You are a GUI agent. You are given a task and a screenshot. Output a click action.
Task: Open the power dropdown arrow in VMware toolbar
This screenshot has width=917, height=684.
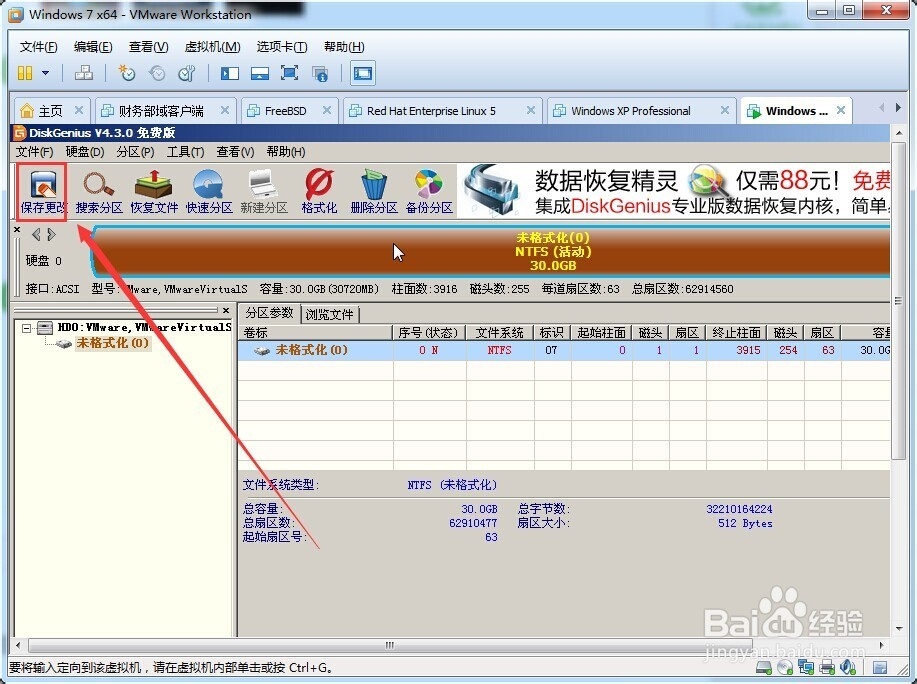tap(45, 73)
